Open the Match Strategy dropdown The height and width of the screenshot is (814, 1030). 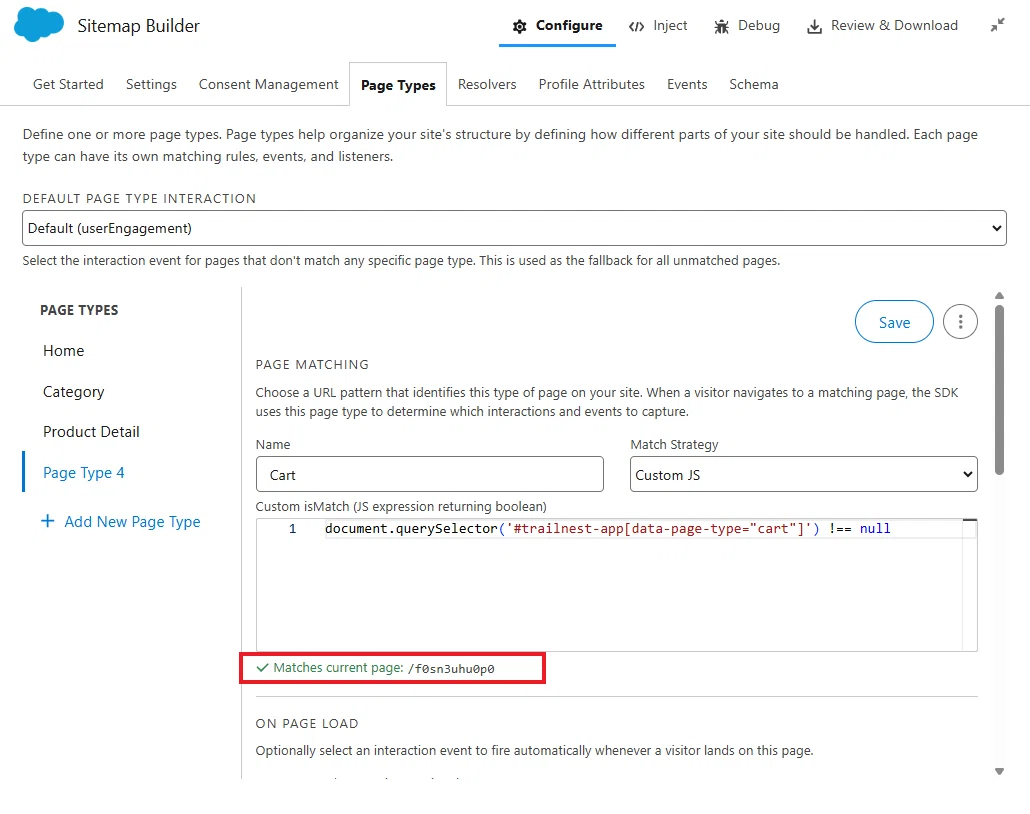tap(803, 474)
